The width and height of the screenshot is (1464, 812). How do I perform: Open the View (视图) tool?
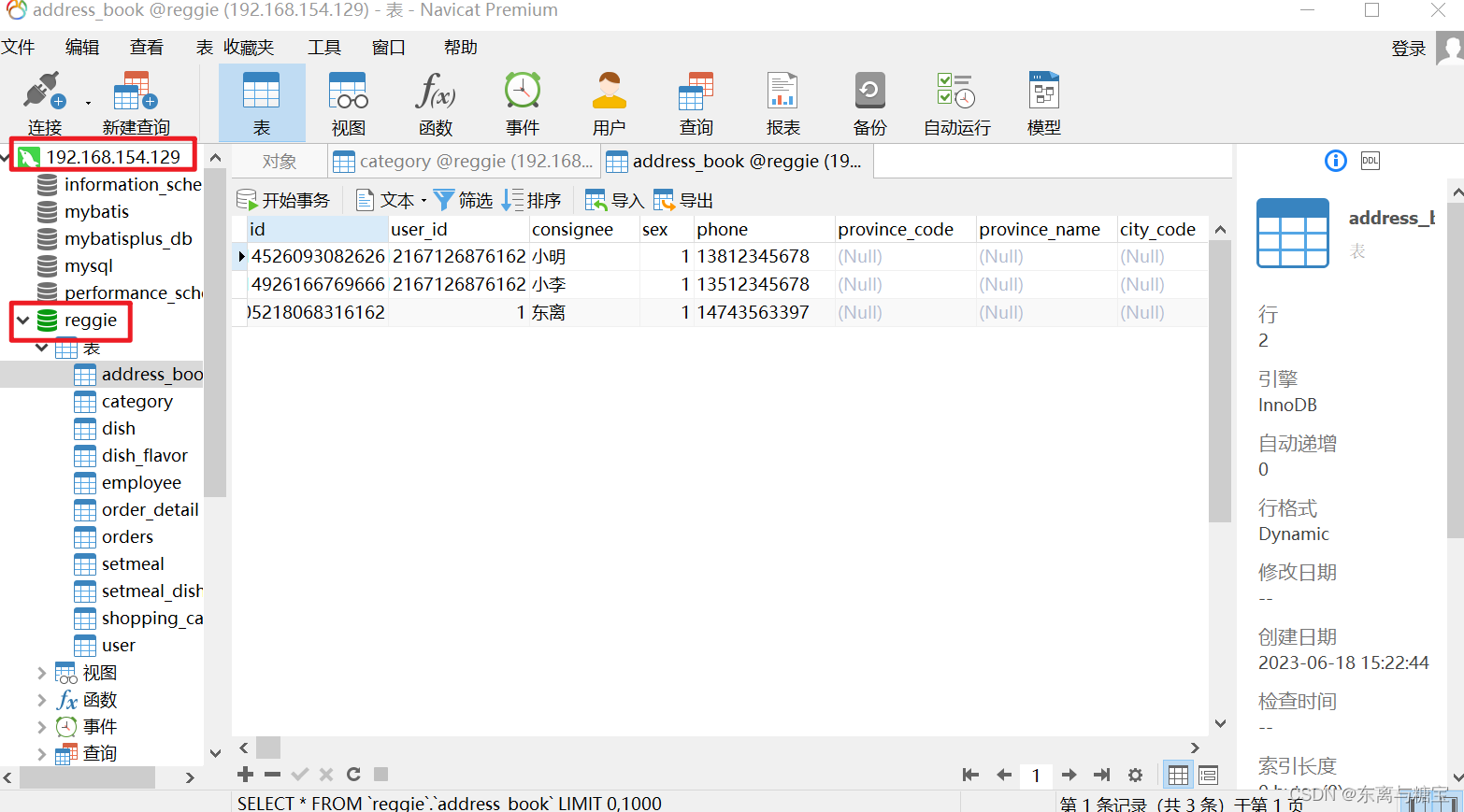[348, 104]
